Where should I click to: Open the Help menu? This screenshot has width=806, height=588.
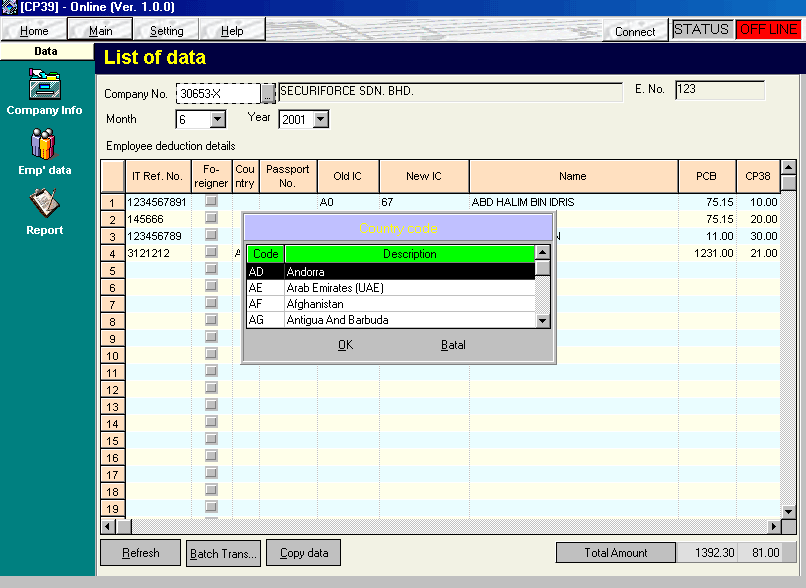tap(232, 31)
